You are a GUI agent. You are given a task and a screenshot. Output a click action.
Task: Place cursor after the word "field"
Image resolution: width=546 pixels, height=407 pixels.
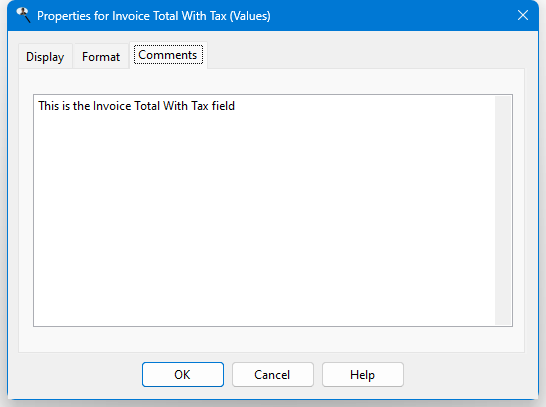click(236, 106)
